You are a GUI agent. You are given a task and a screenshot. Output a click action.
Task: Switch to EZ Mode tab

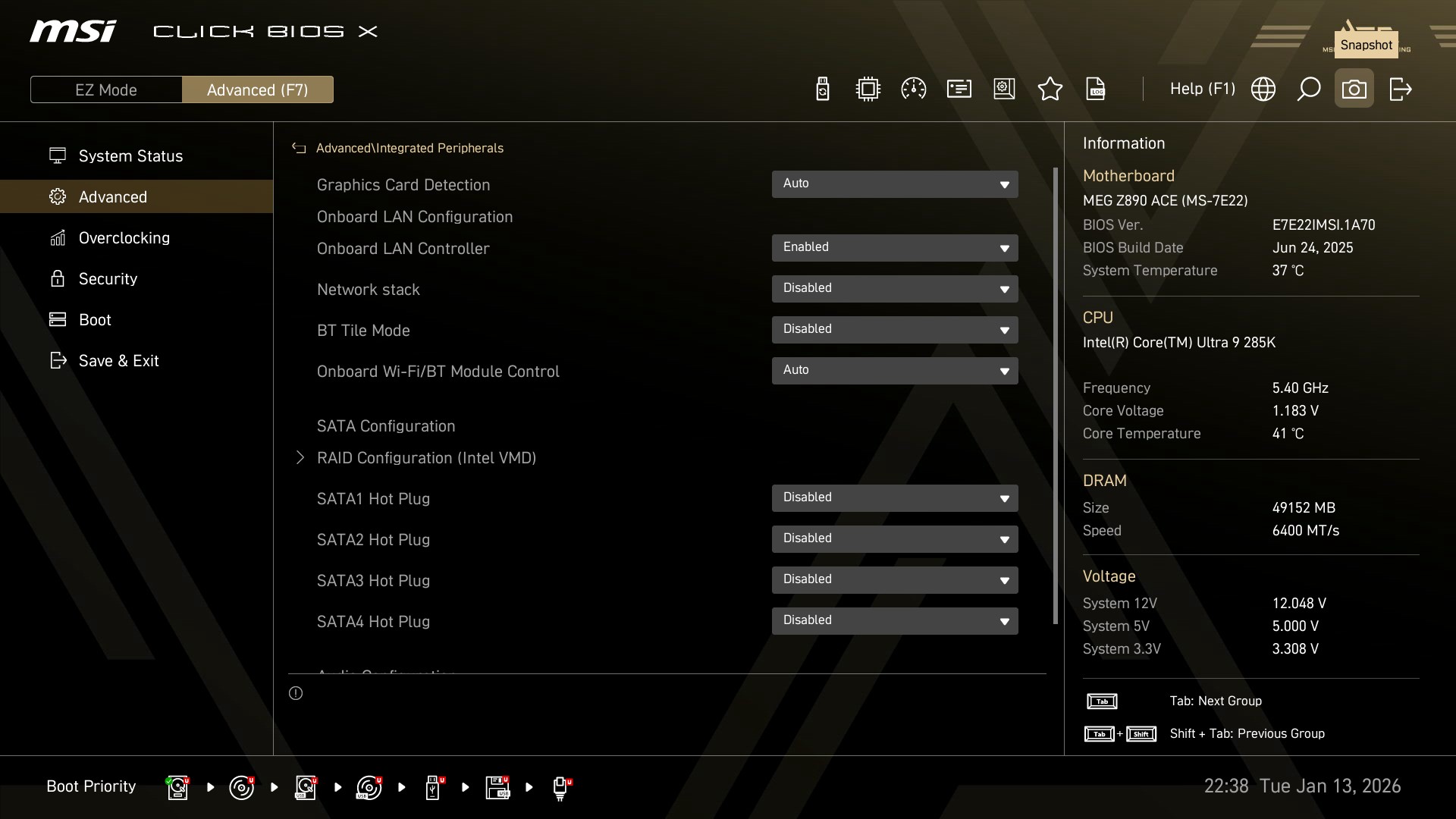(106, 90)
